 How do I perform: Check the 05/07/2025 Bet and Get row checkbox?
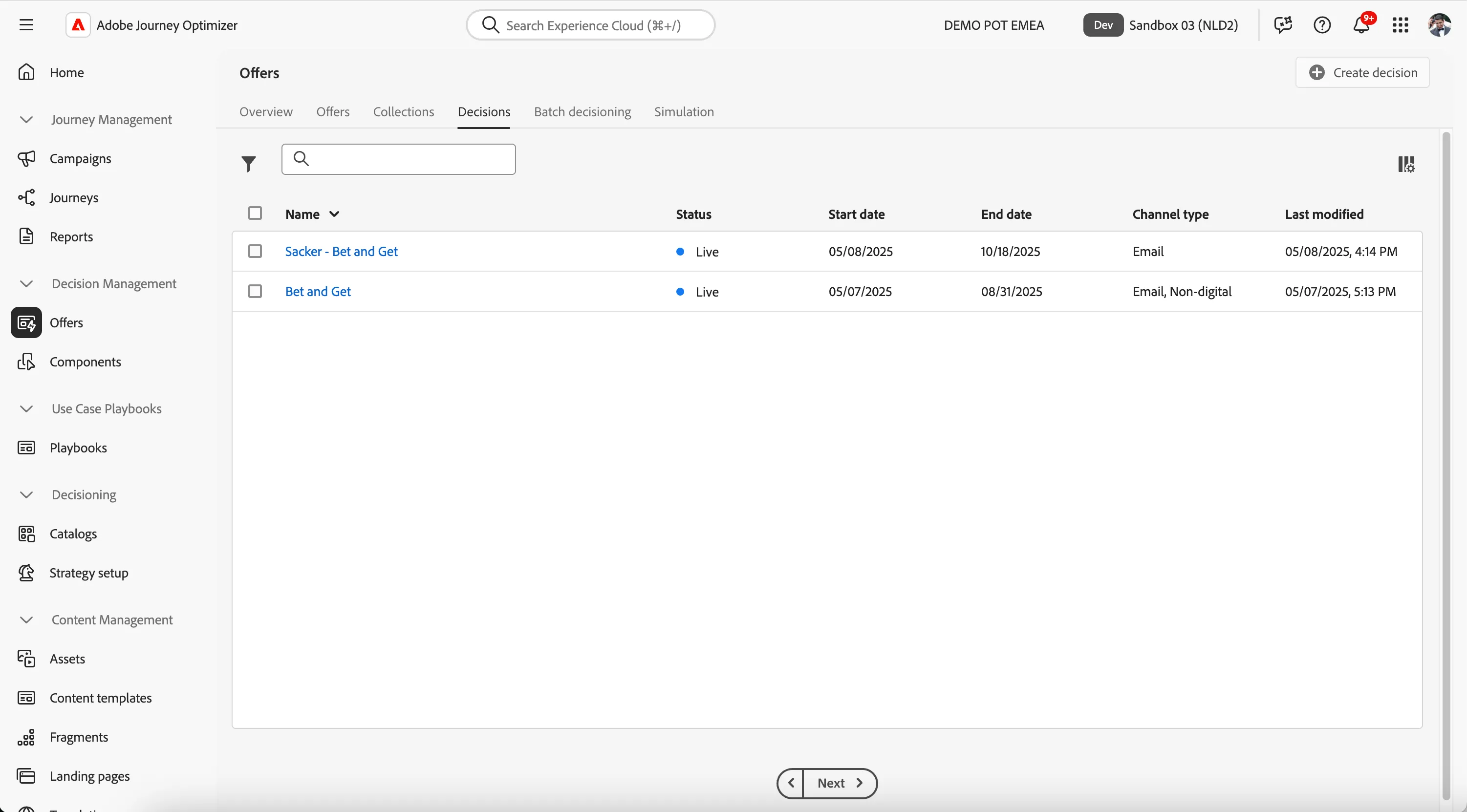point(255,291)
